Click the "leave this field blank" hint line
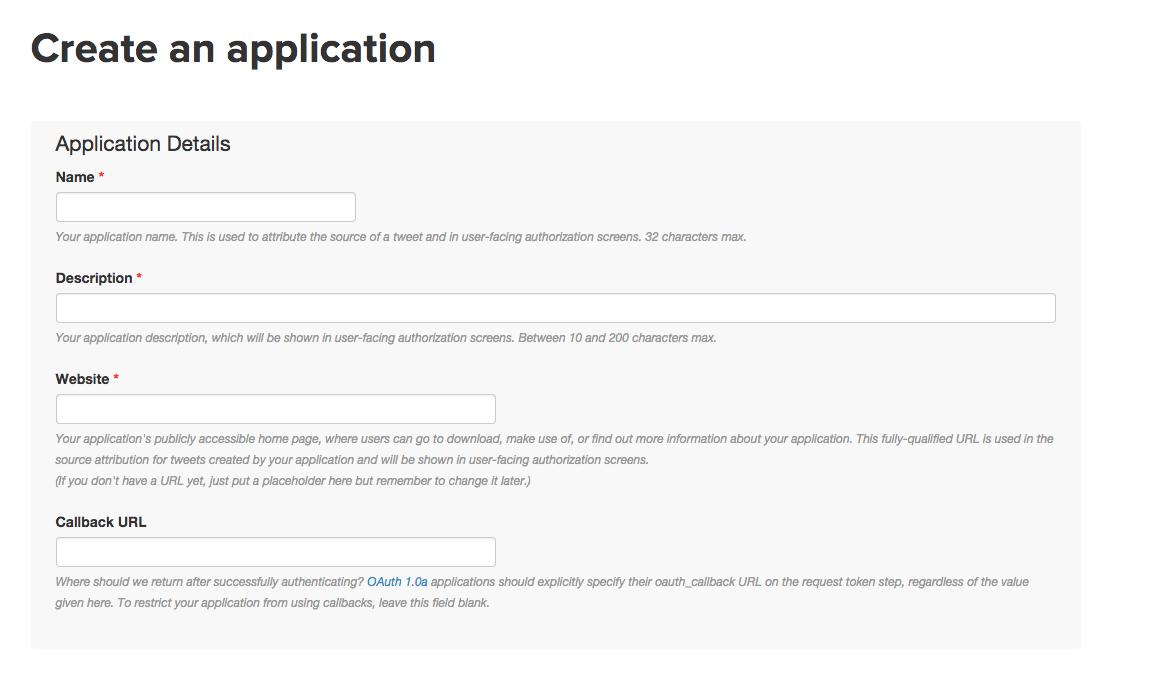This screenshot has width=1163, height=691. pos(272,603)
